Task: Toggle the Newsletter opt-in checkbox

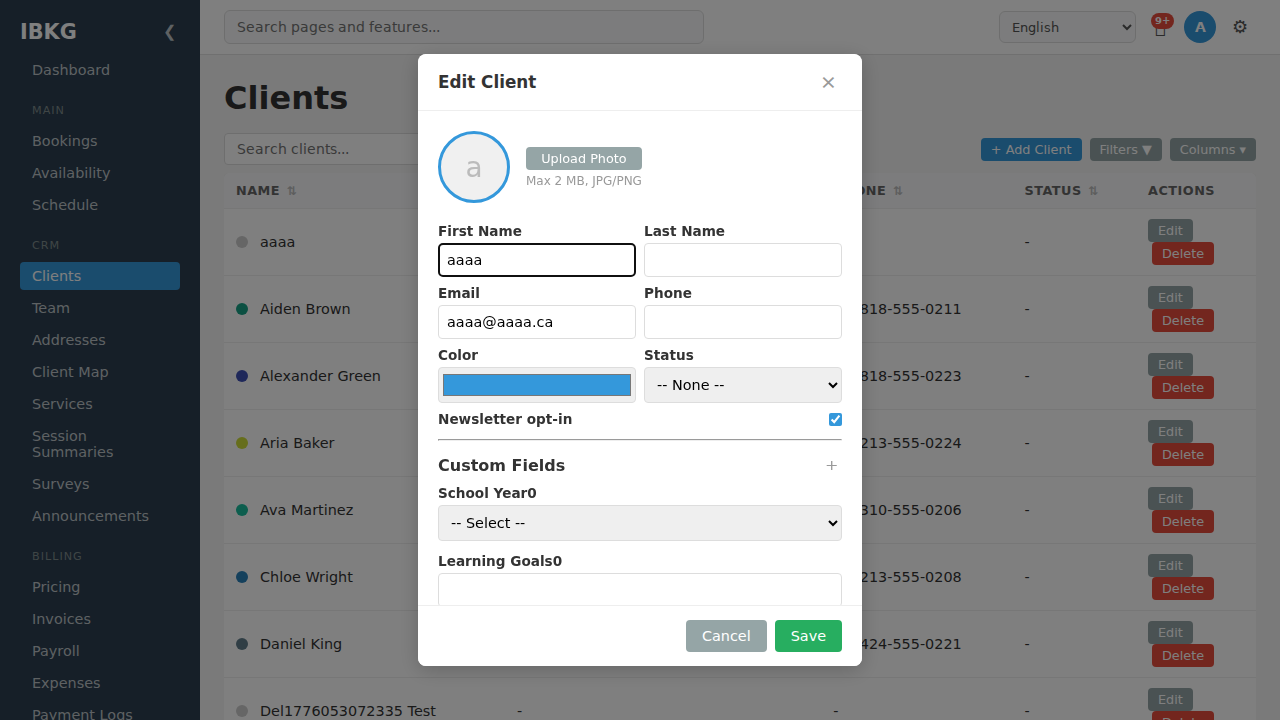Action: 835,419
